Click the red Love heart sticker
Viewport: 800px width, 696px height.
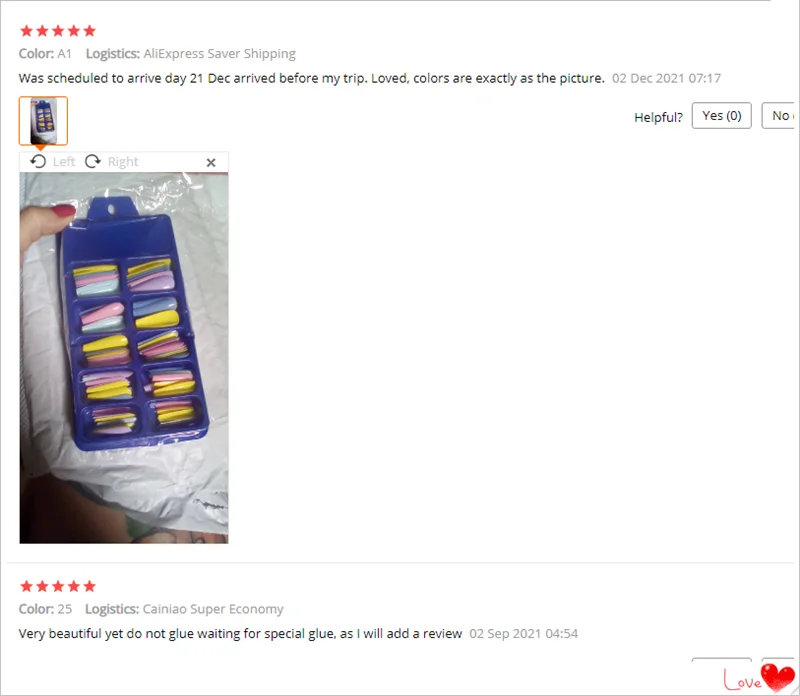[777, 678]
